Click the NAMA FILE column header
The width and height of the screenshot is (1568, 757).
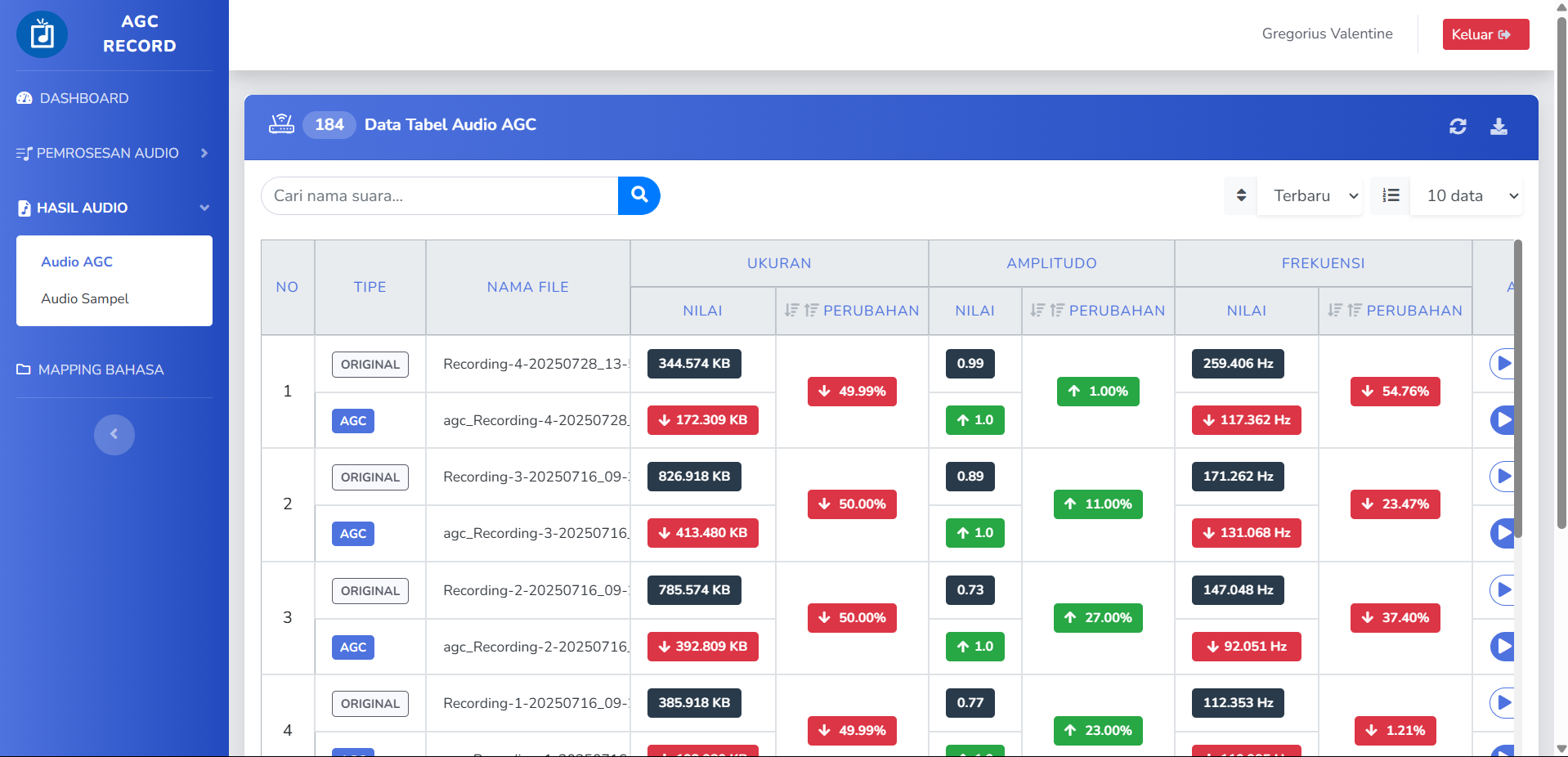528,287
